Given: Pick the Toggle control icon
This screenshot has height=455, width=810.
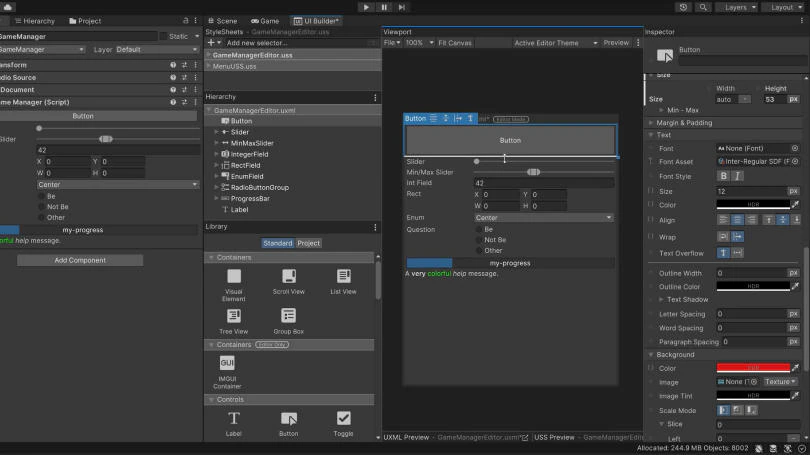Looking at the screenshot, I should (x=344, y=418).
